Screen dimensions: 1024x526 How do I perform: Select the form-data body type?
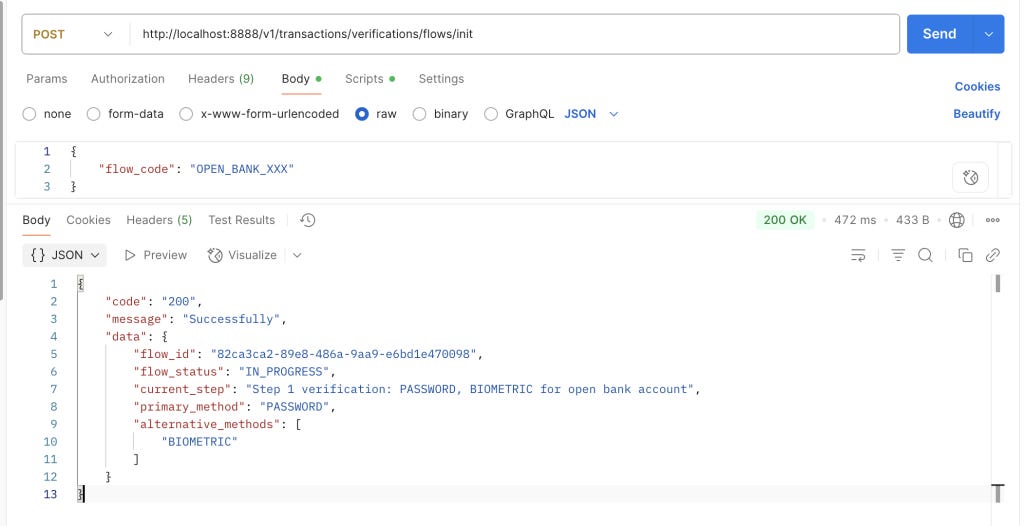point(125,114)
